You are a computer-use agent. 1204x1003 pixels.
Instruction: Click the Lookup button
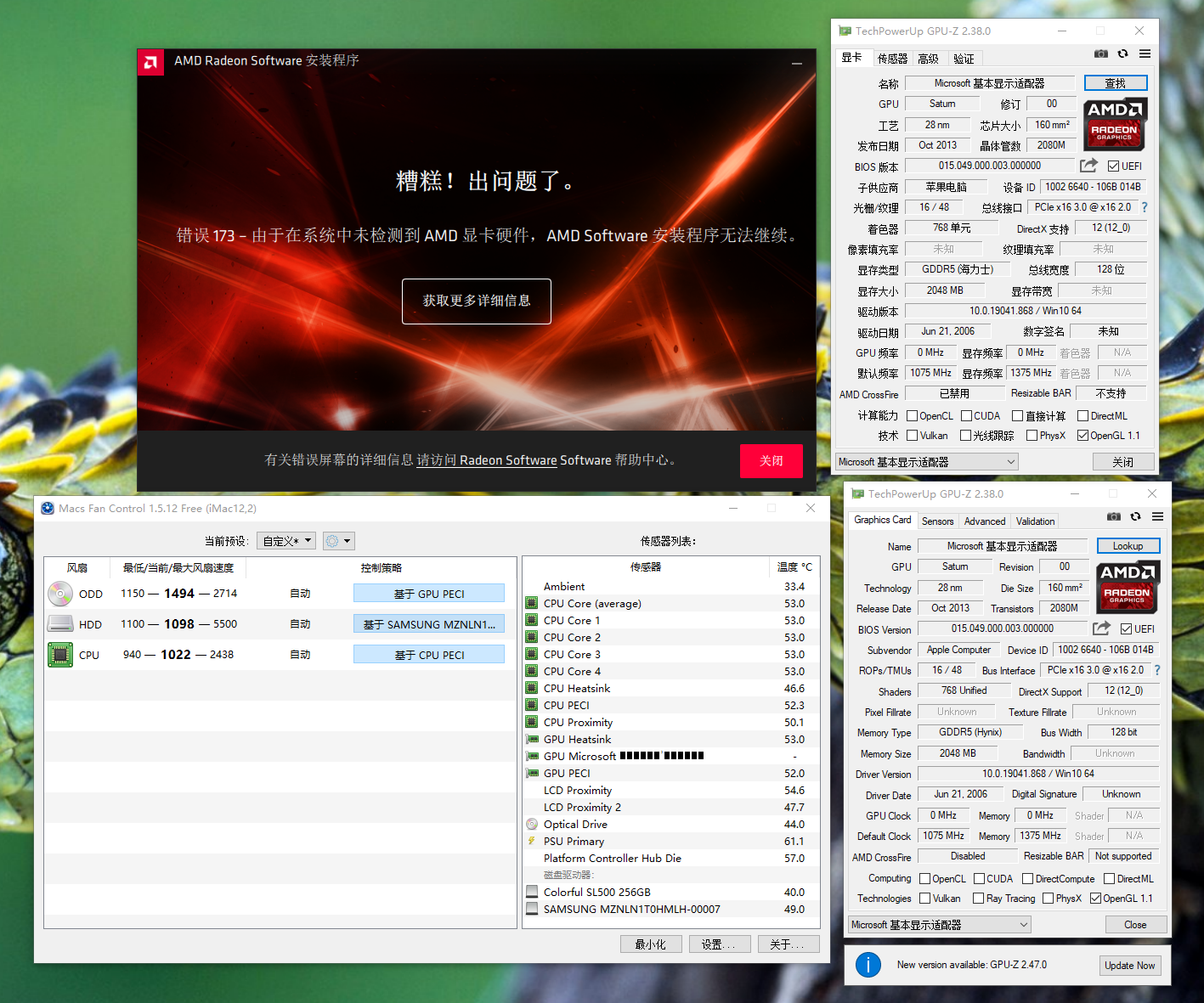pos(1128,546)
